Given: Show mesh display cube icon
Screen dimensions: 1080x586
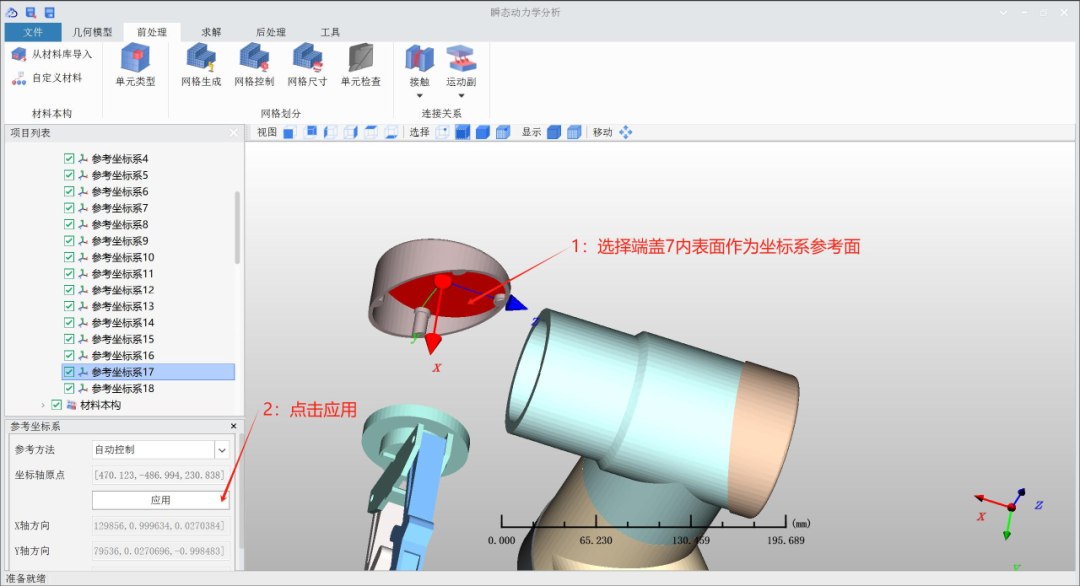Looking at the screenshot, I should pyautogui.click(x=574, y=132).
